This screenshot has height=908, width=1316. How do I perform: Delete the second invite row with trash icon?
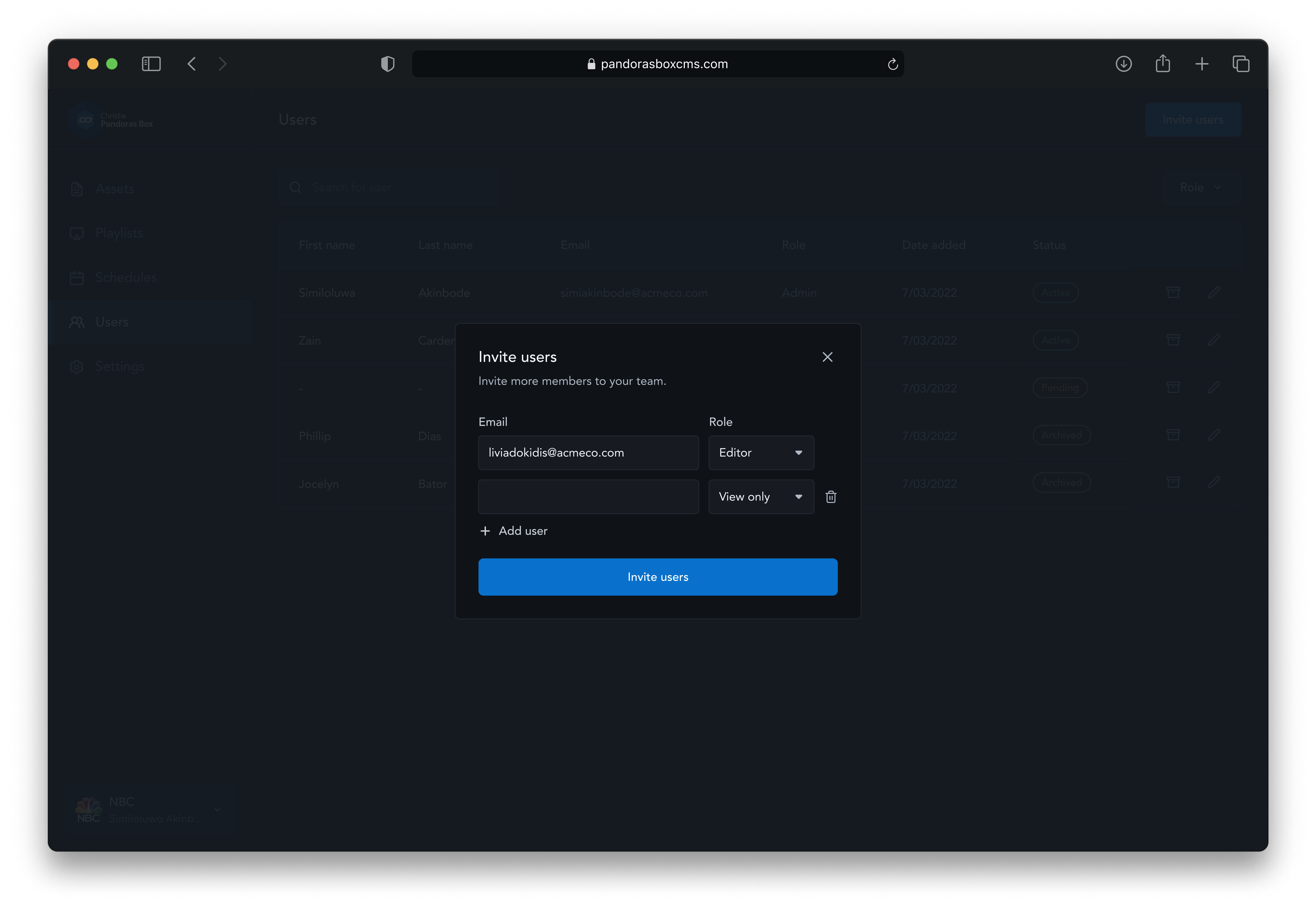coord(831,497)
